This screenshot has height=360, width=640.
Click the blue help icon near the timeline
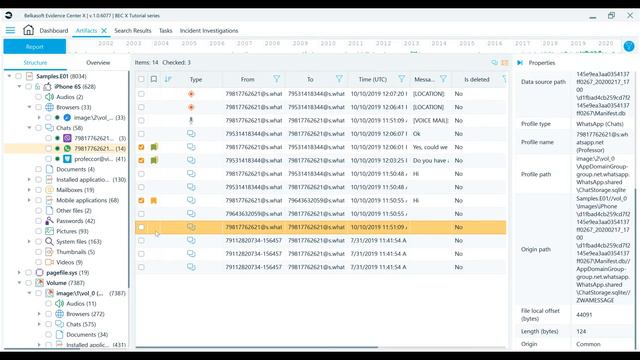(x=629, y=46)
